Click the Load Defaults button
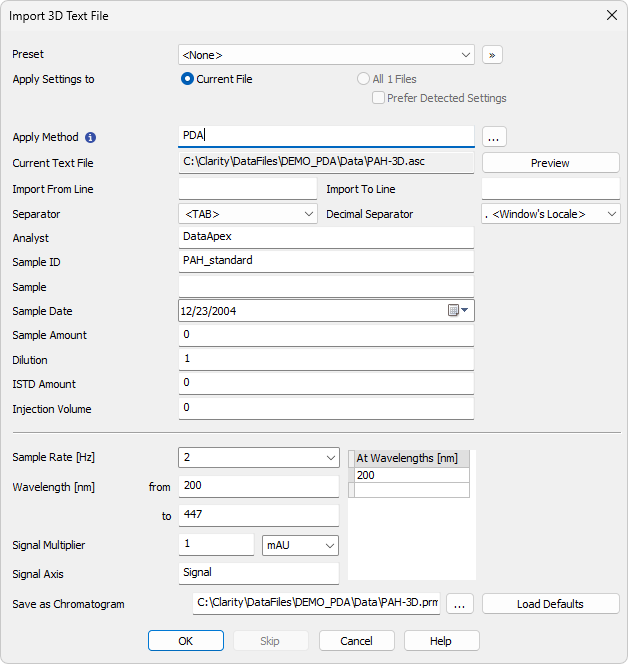Screen dimensions: 628x664 [551, 604]
